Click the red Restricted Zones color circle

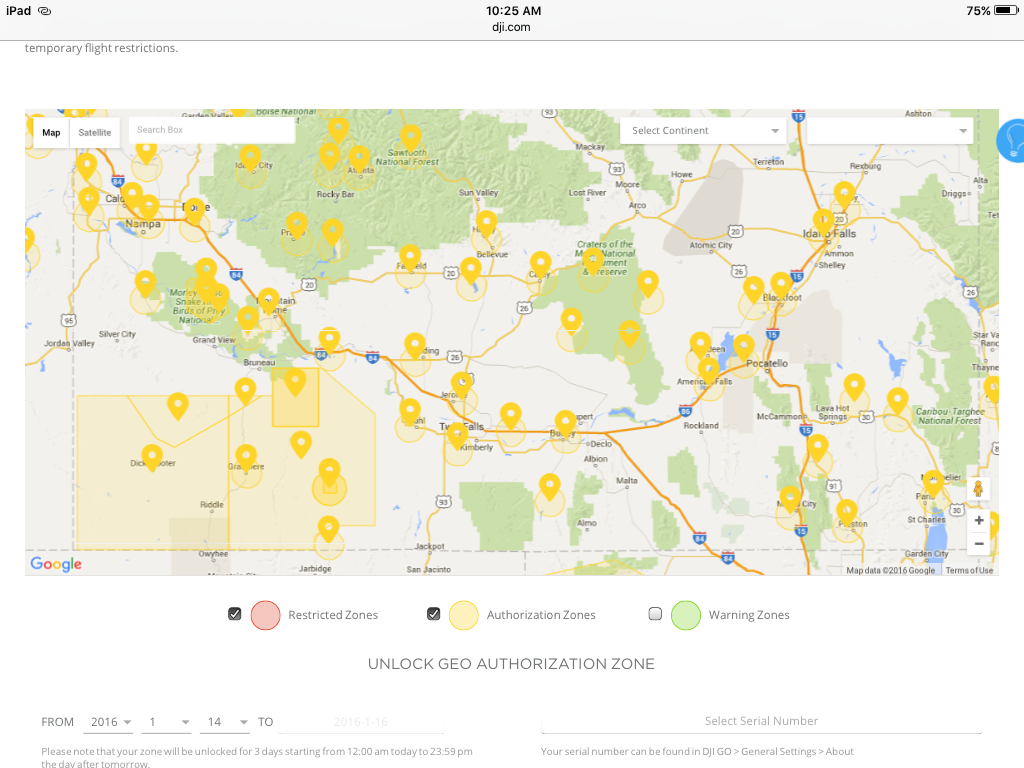[265, 615]
